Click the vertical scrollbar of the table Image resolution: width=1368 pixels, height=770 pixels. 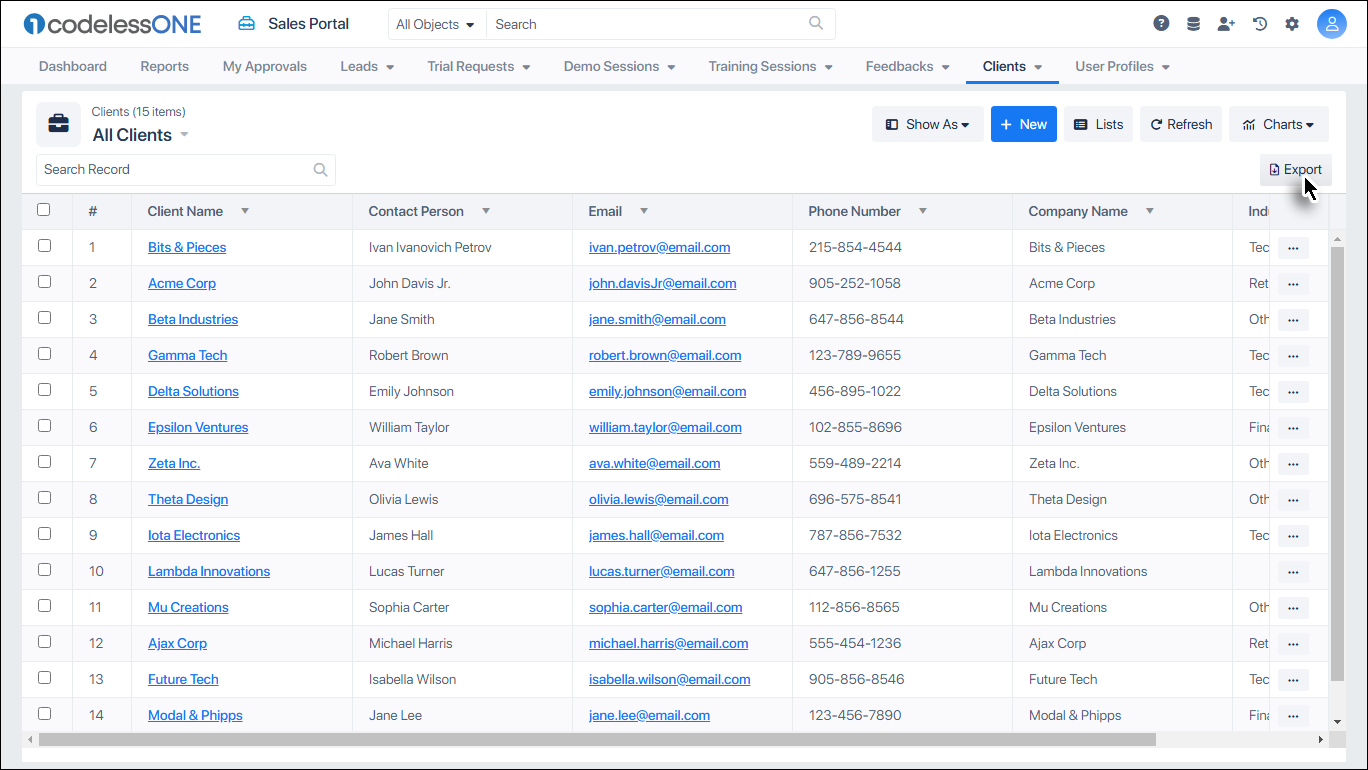coord(1337,465)
